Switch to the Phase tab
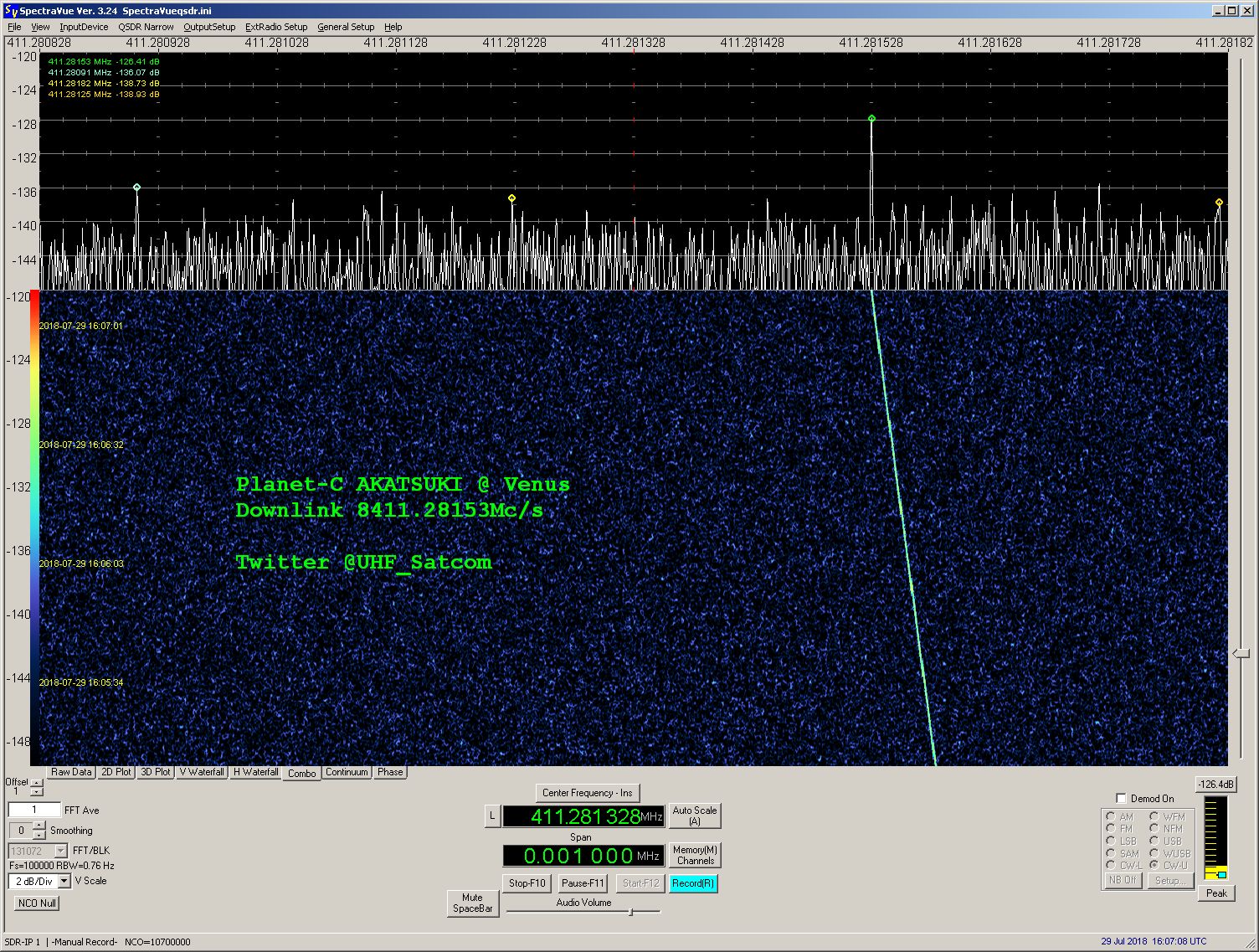 pos(390,772)
